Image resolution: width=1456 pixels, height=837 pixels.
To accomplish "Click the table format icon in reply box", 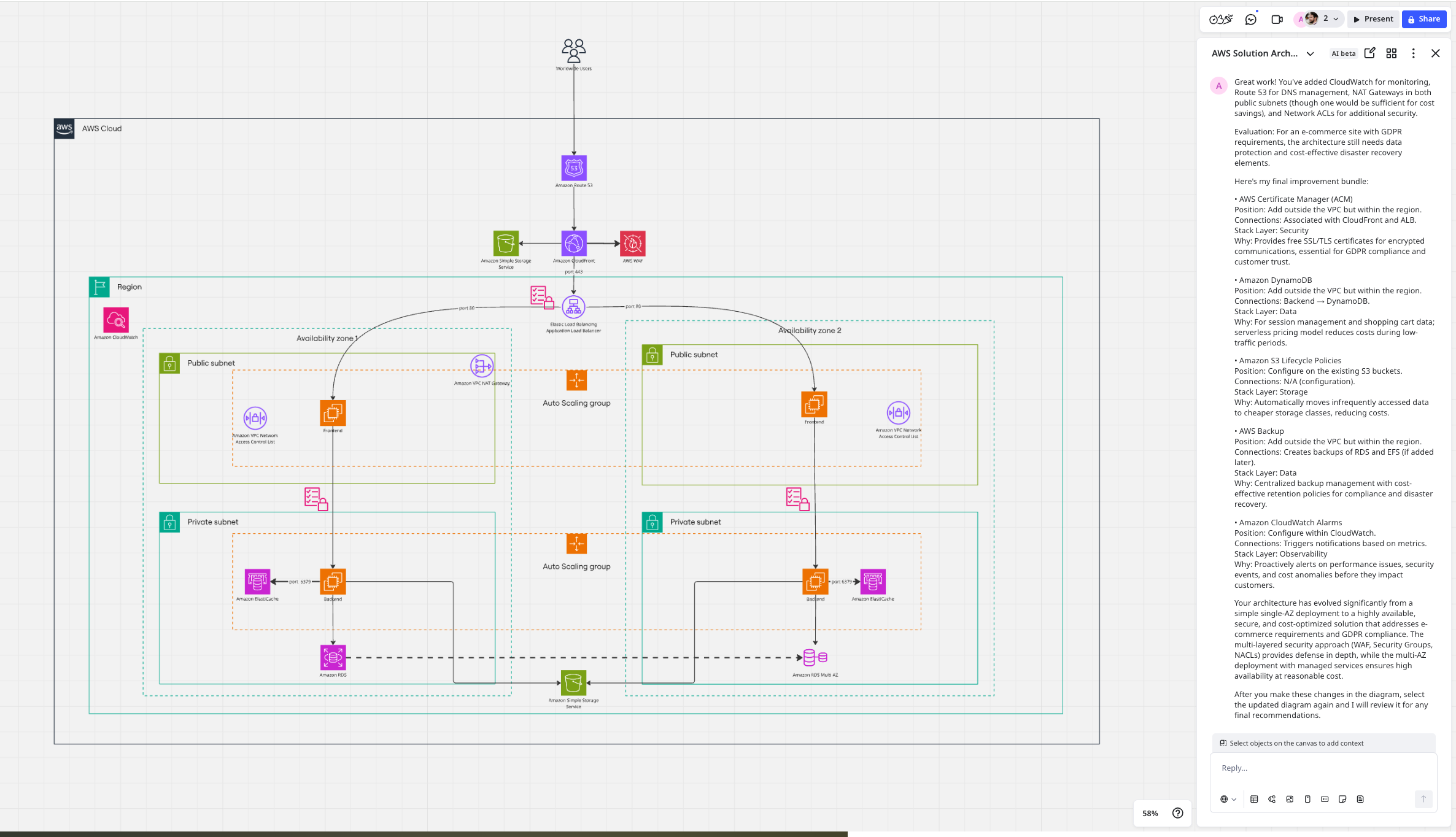I will pos(1254,799).
